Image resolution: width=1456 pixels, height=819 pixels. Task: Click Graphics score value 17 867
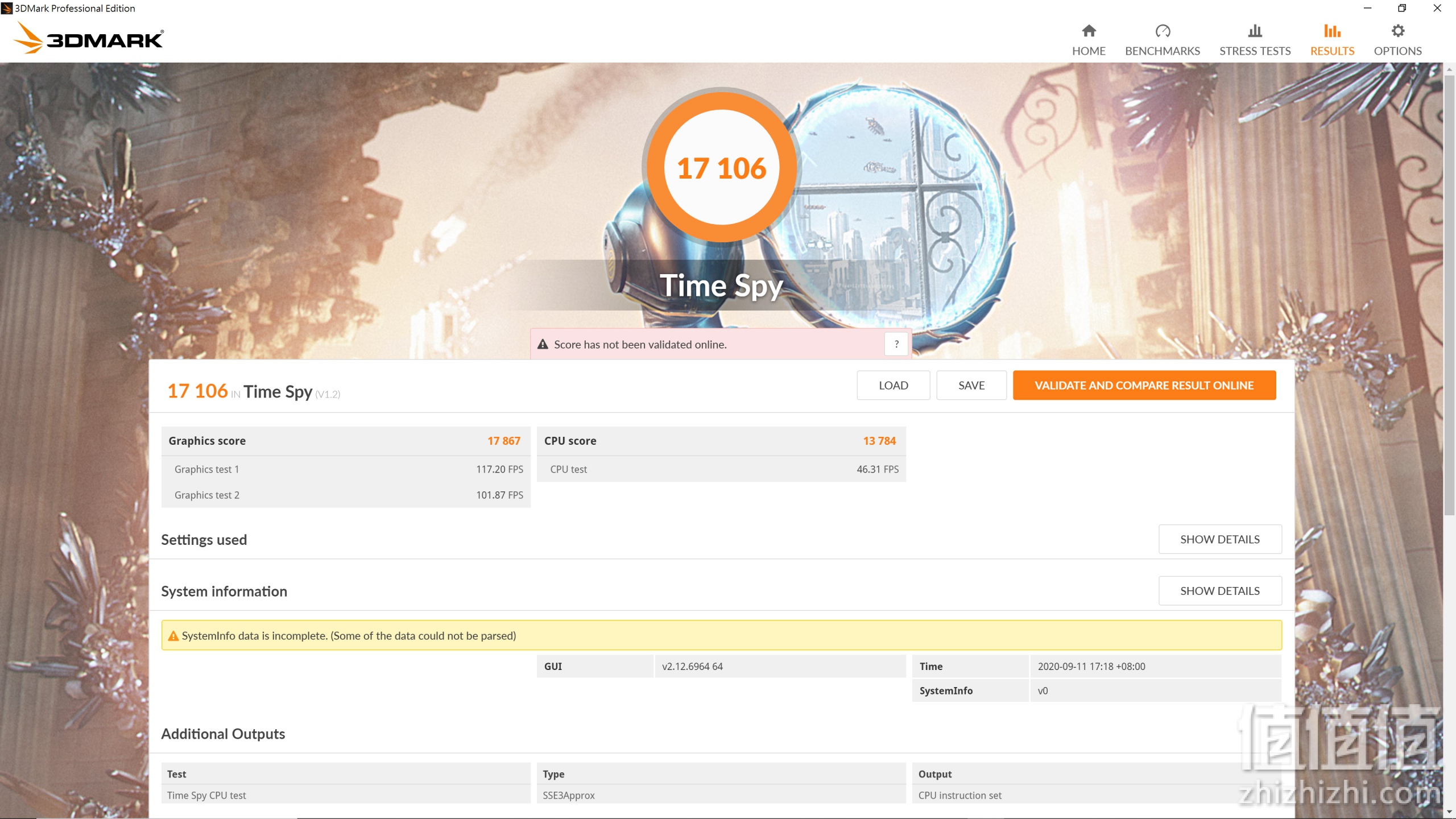coord(504,441)
